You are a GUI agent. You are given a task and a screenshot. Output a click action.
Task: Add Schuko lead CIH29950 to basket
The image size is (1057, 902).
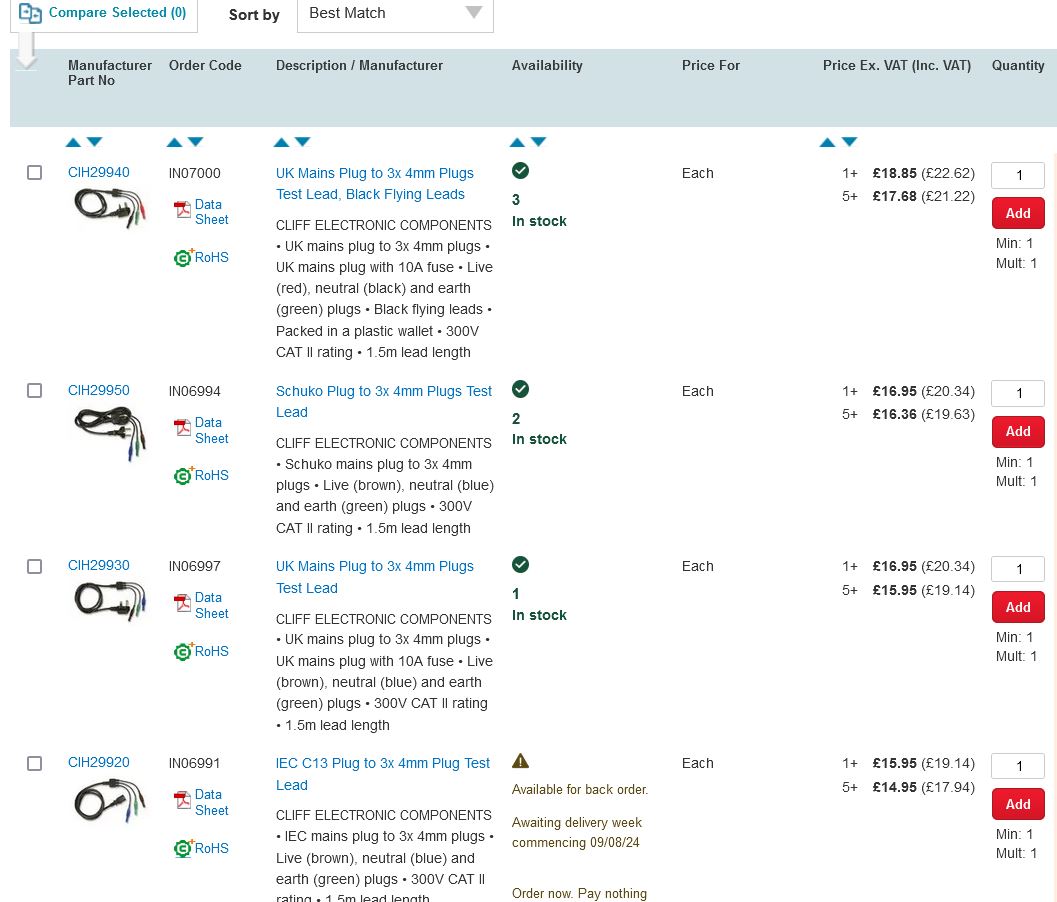[1018, 431]
